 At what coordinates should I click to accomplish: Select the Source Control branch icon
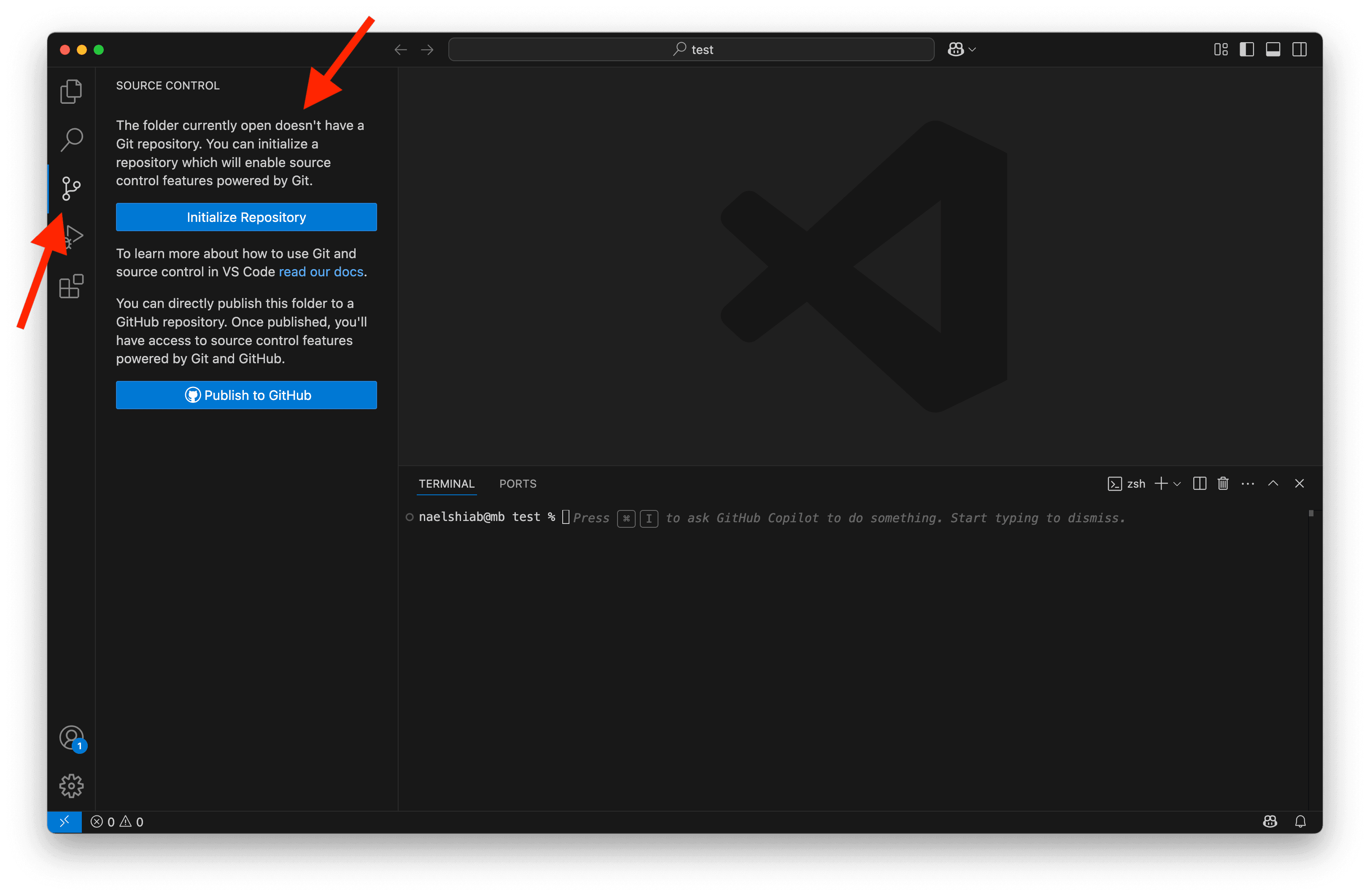71,188
